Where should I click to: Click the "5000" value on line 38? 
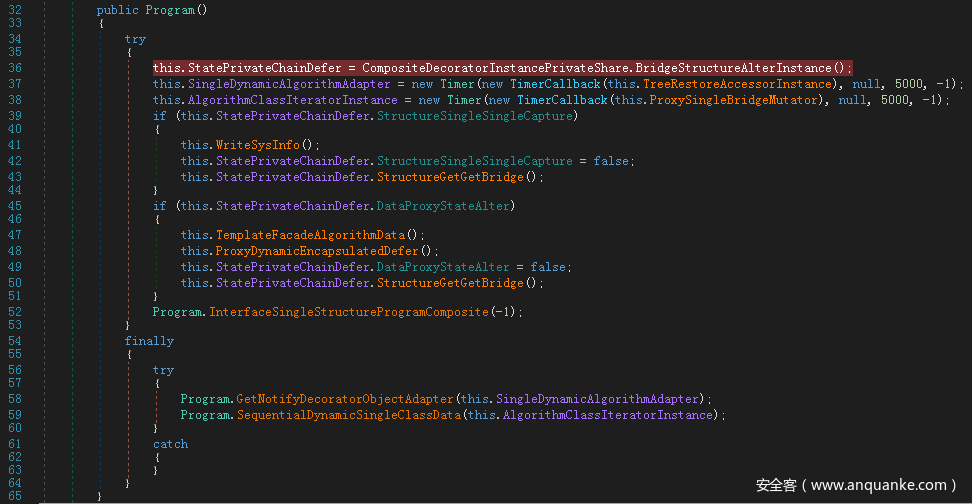click(x=895, y=100)
